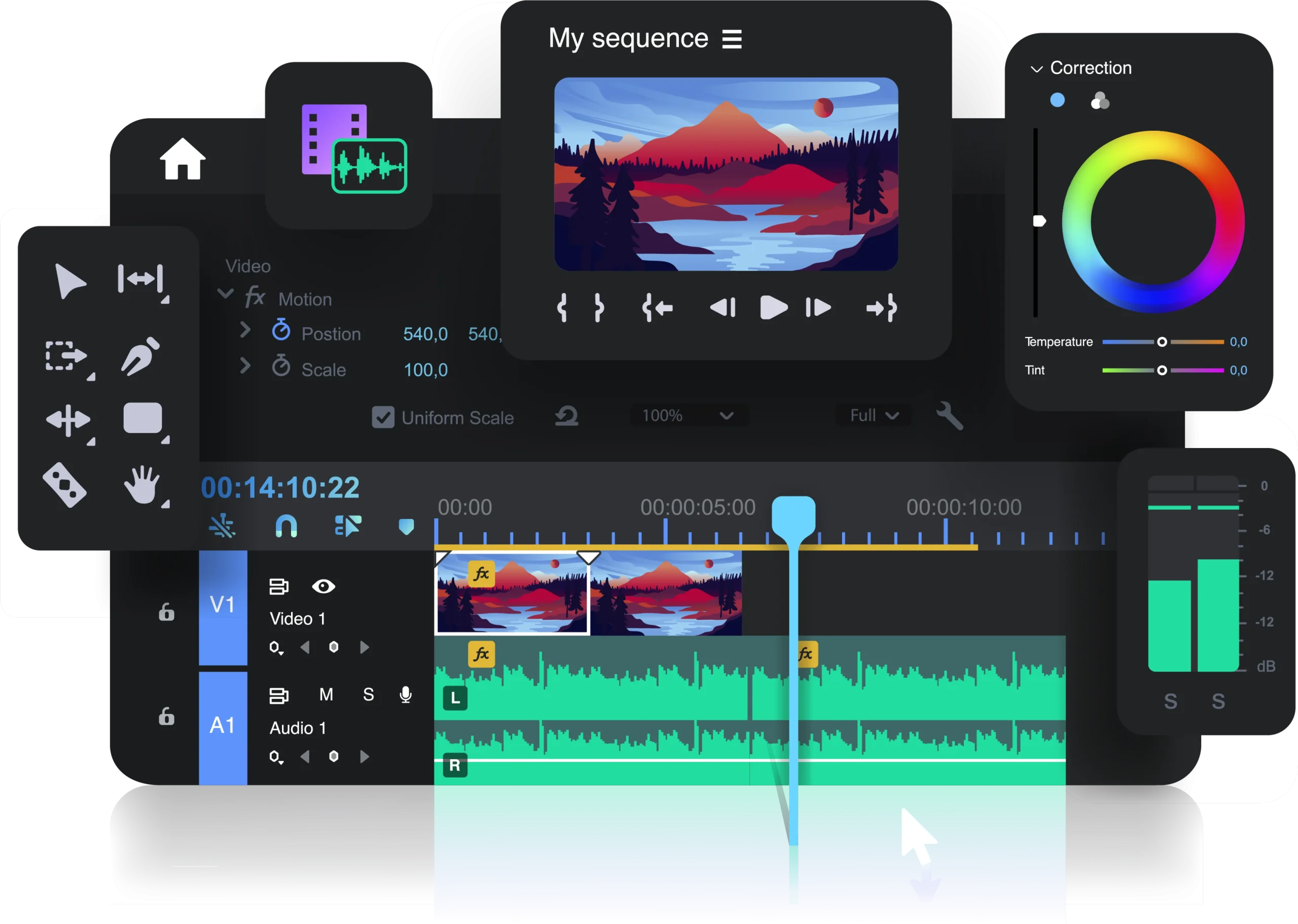1298x924 pixels.
Task: Select the Ripple Edit tool
Action: click(x=140, y=279)
